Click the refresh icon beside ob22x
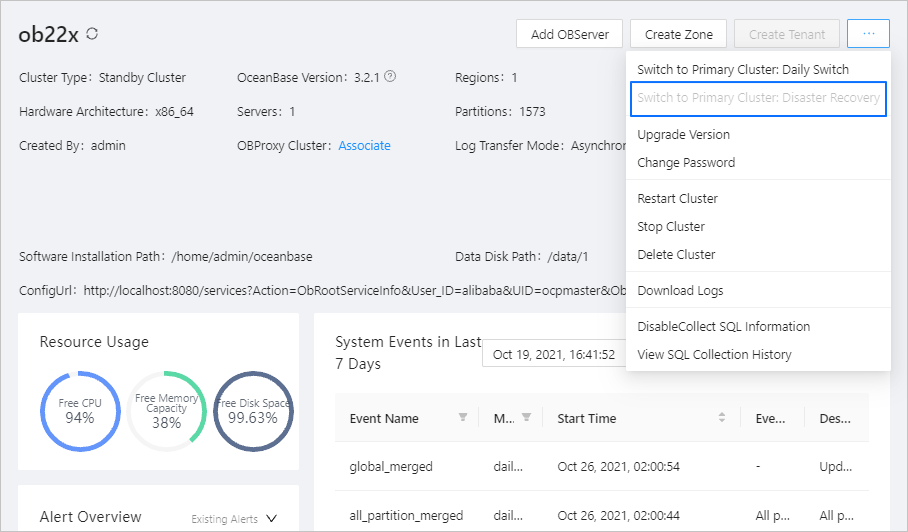The height and width of the screenshot is (532, 908). point(92,34)
